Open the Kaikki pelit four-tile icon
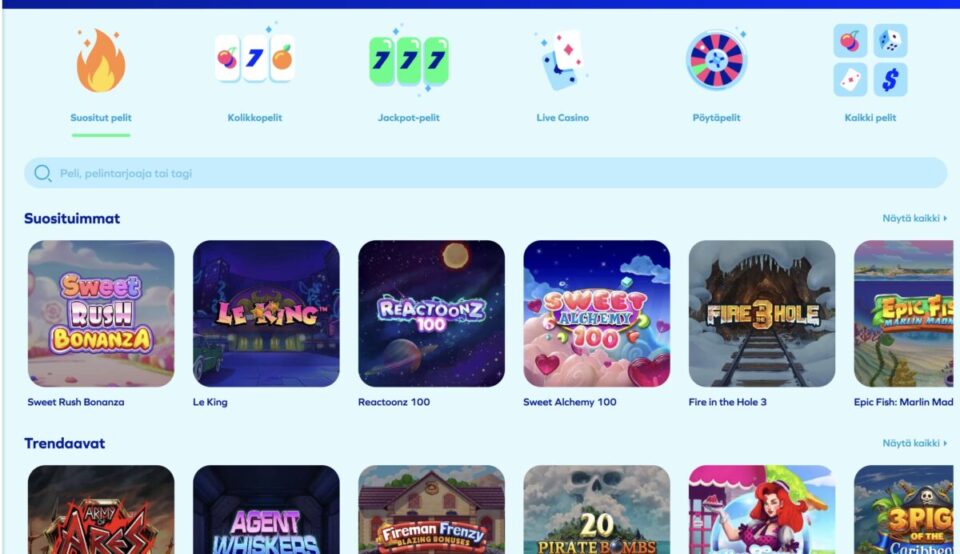Viewport: 960px width, 554px height. 870,60
